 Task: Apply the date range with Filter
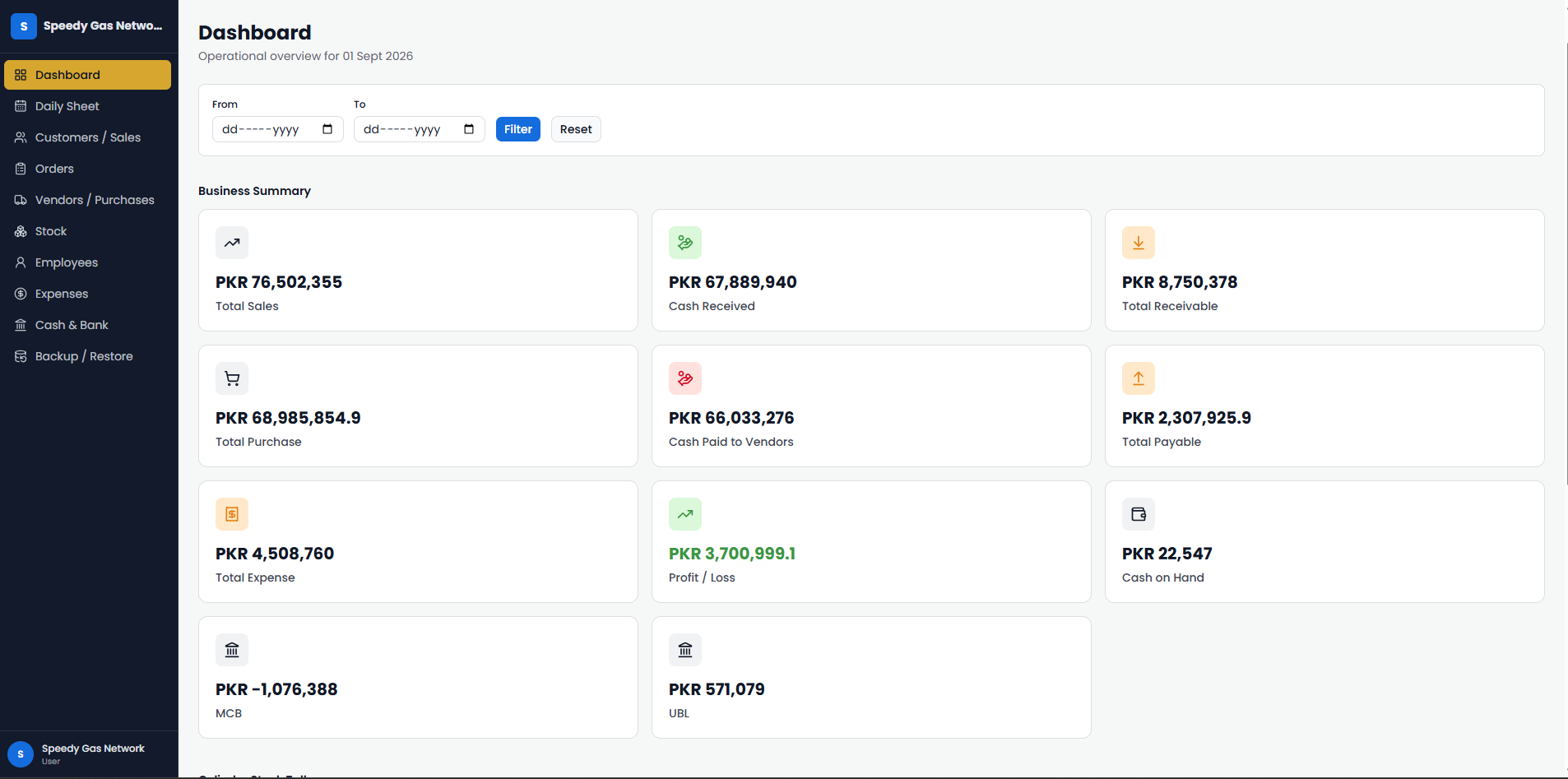[518, 129]
